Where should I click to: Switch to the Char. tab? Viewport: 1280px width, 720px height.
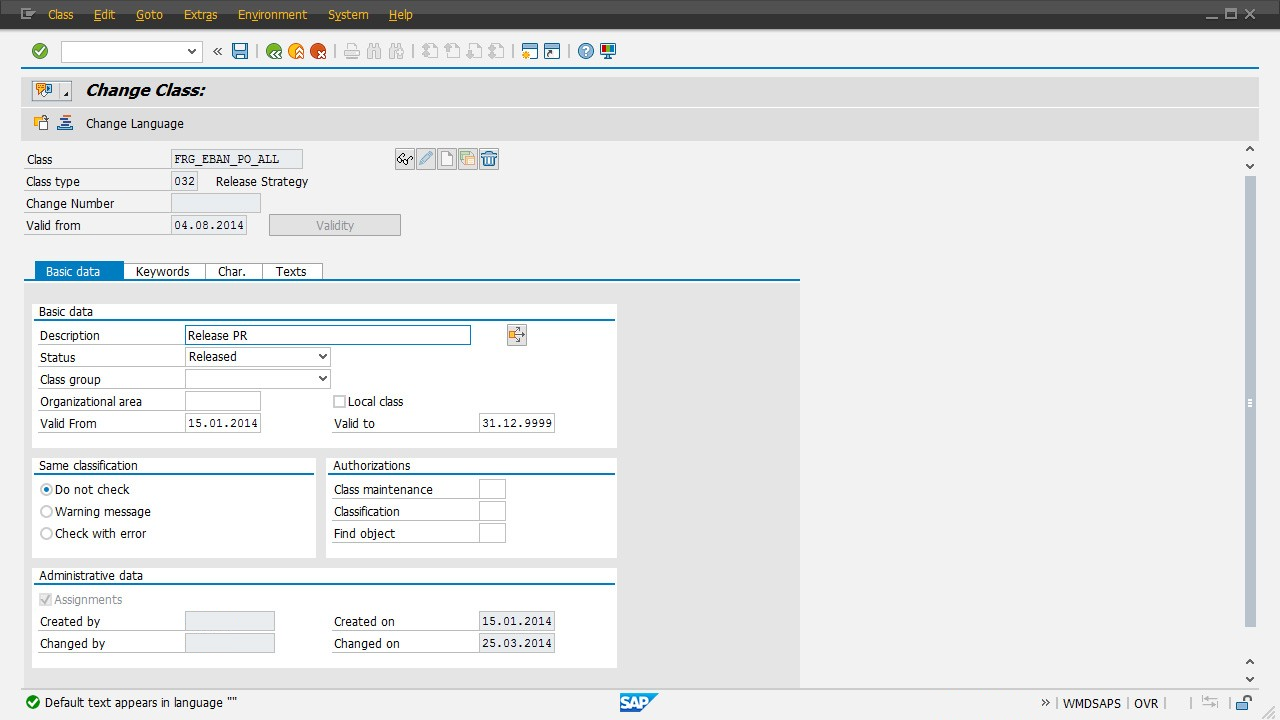pos(232,272)
